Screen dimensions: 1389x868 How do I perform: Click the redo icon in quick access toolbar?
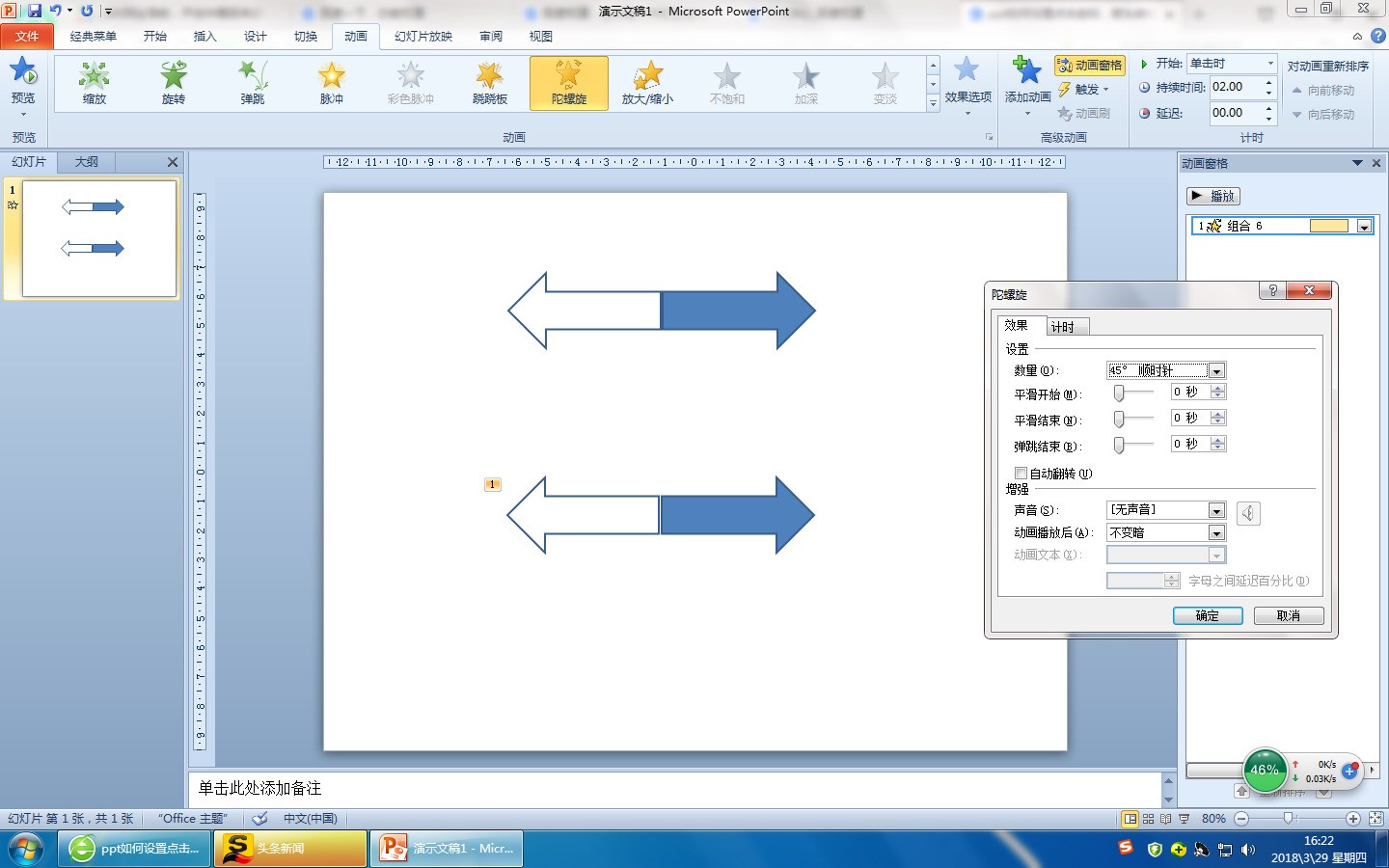(87, 11)
